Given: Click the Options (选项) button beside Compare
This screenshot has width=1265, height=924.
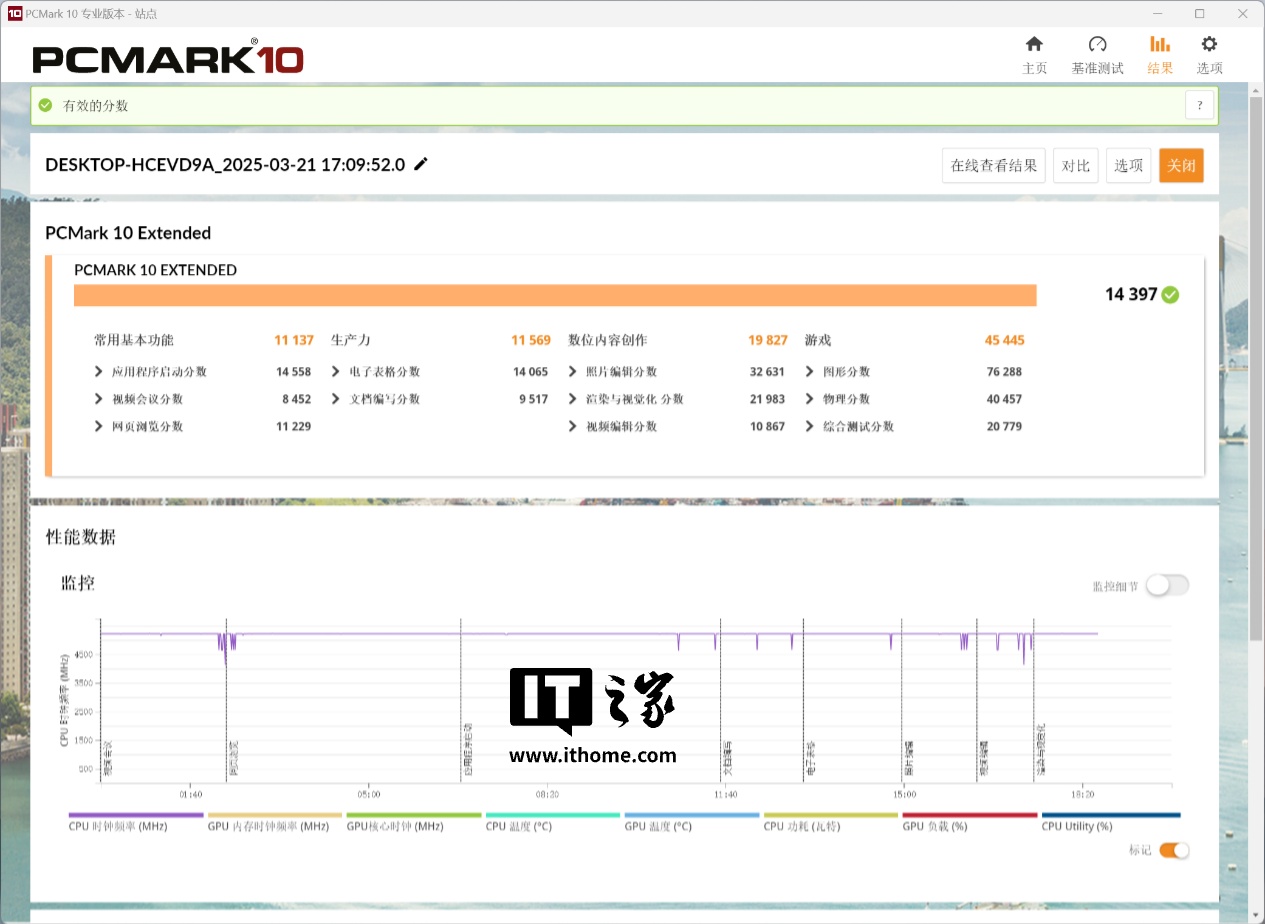Looking at the screenshot, I should click(1128, 166).
